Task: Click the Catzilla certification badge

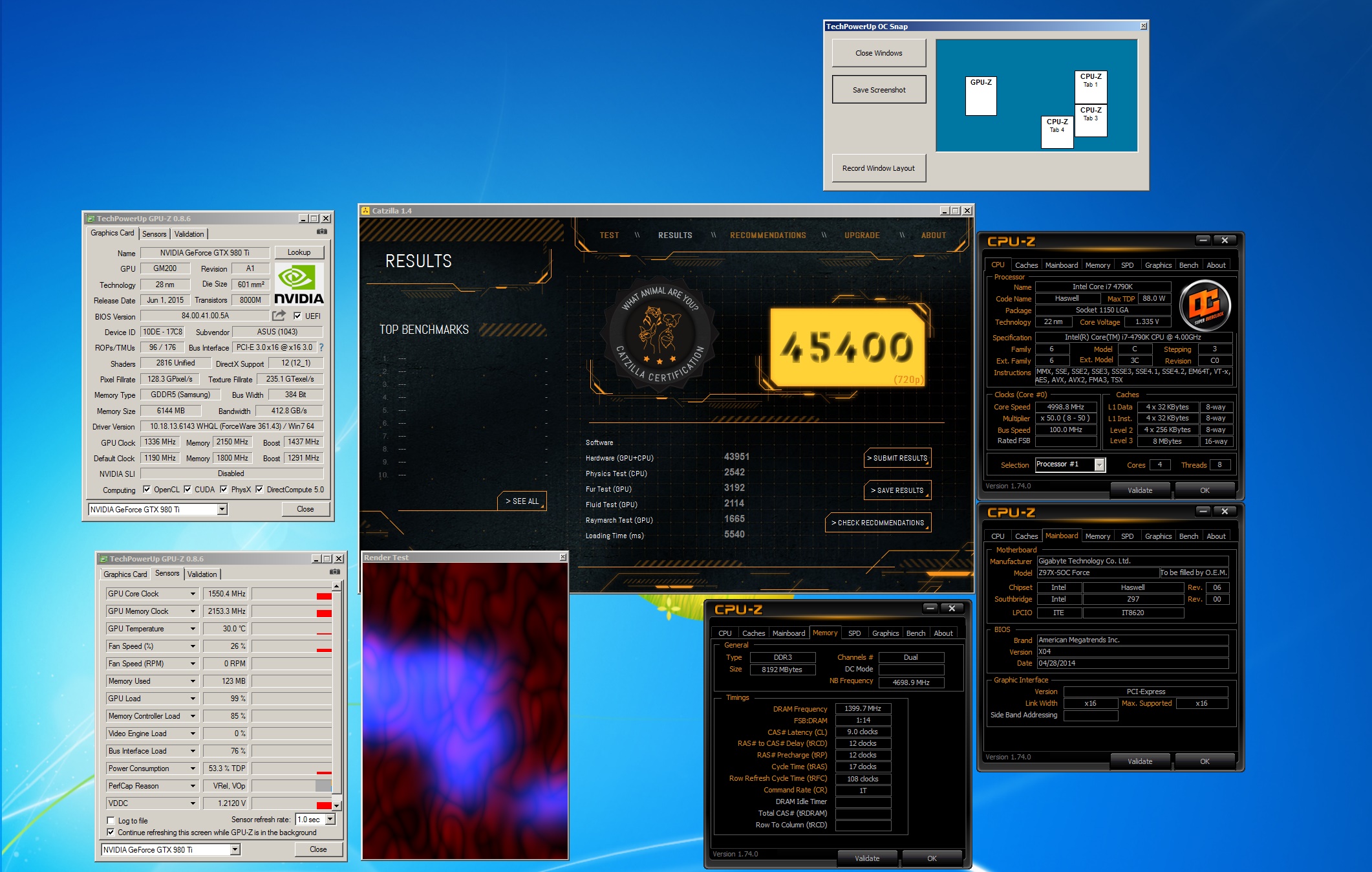Action: point(659,334)
